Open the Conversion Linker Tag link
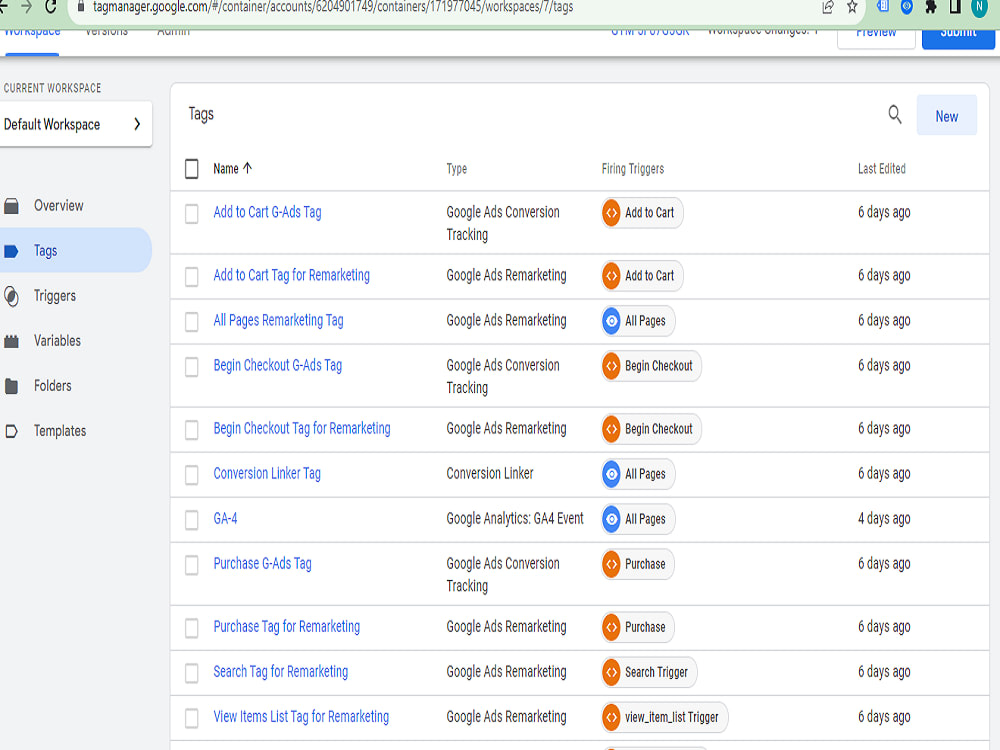 point(267,473)
